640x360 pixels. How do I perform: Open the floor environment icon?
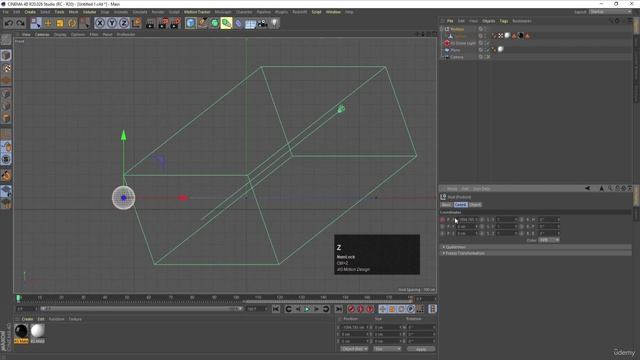250,24
